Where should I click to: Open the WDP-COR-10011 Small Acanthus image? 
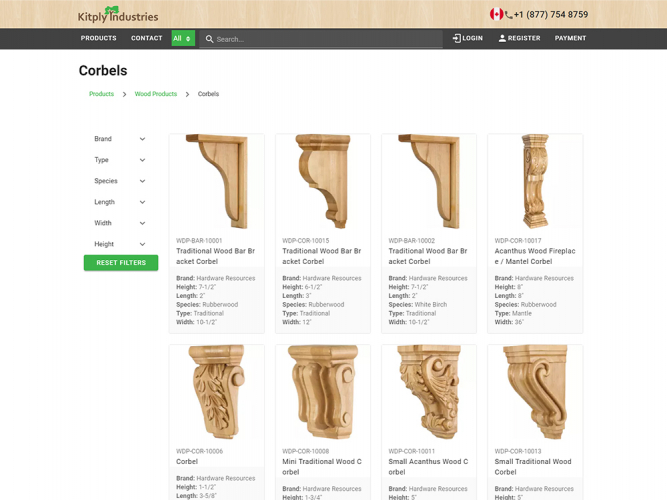(x=429, y=392)
